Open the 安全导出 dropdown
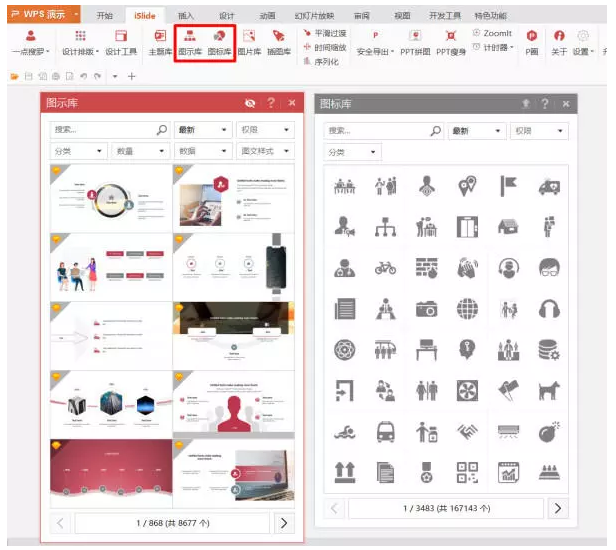This screenshot has height=550, width=616. 375,43
